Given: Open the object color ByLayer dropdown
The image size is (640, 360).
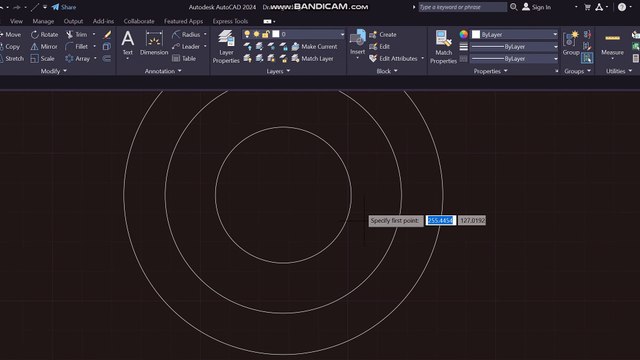Looking at the screenshot, I should pyautogui.click(x=555, y=35).
